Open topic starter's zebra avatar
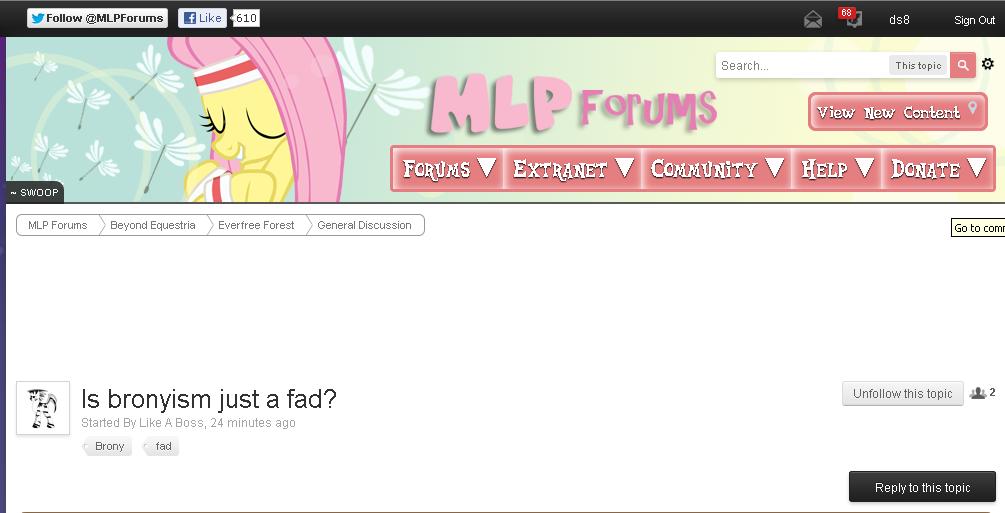The width and height of the screenshot is (1005, 513). [x=43, y=408]
